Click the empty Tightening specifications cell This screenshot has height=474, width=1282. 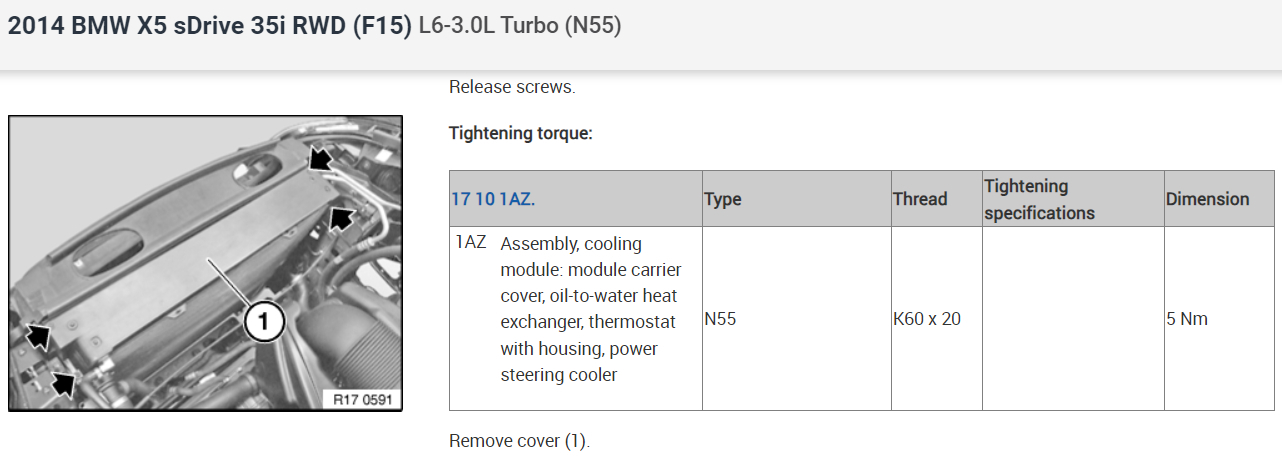(1072, 319)
